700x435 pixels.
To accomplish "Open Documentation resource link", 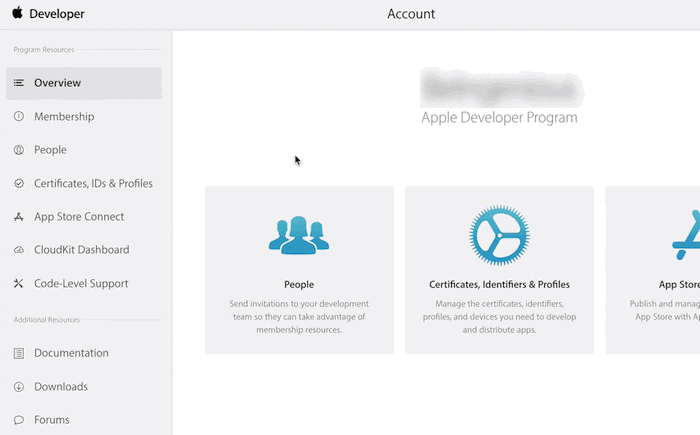I will tap(71, 353).
